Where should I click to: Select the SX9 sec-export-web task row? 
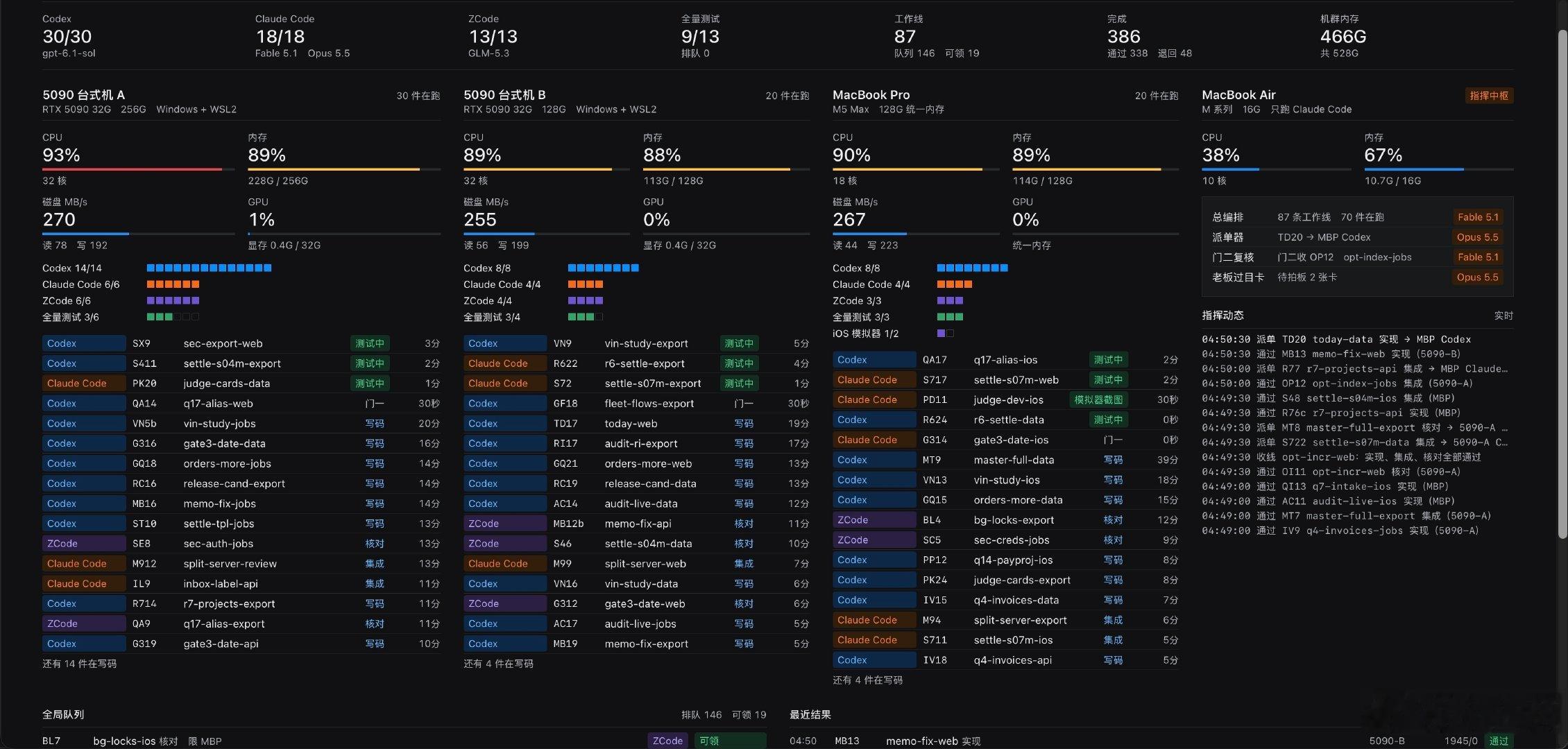[x=241, y=343]
